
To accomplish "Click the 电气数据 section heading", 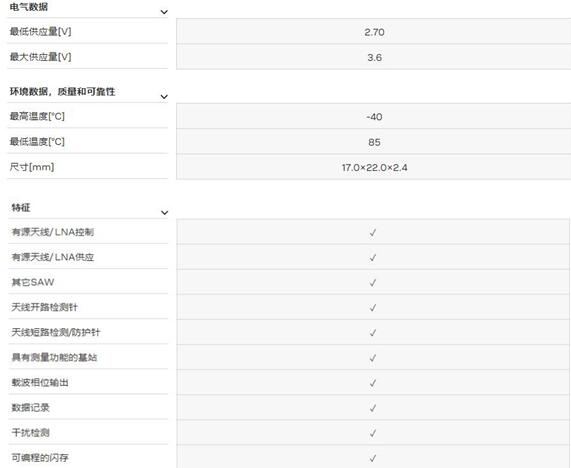I will (x=29, y=7).
